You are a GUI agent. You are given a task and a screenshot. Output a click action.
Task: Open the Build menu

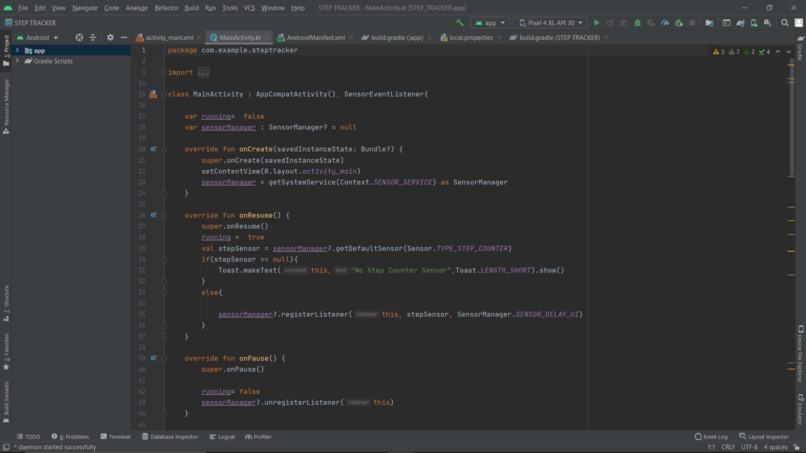coord(191,8)
